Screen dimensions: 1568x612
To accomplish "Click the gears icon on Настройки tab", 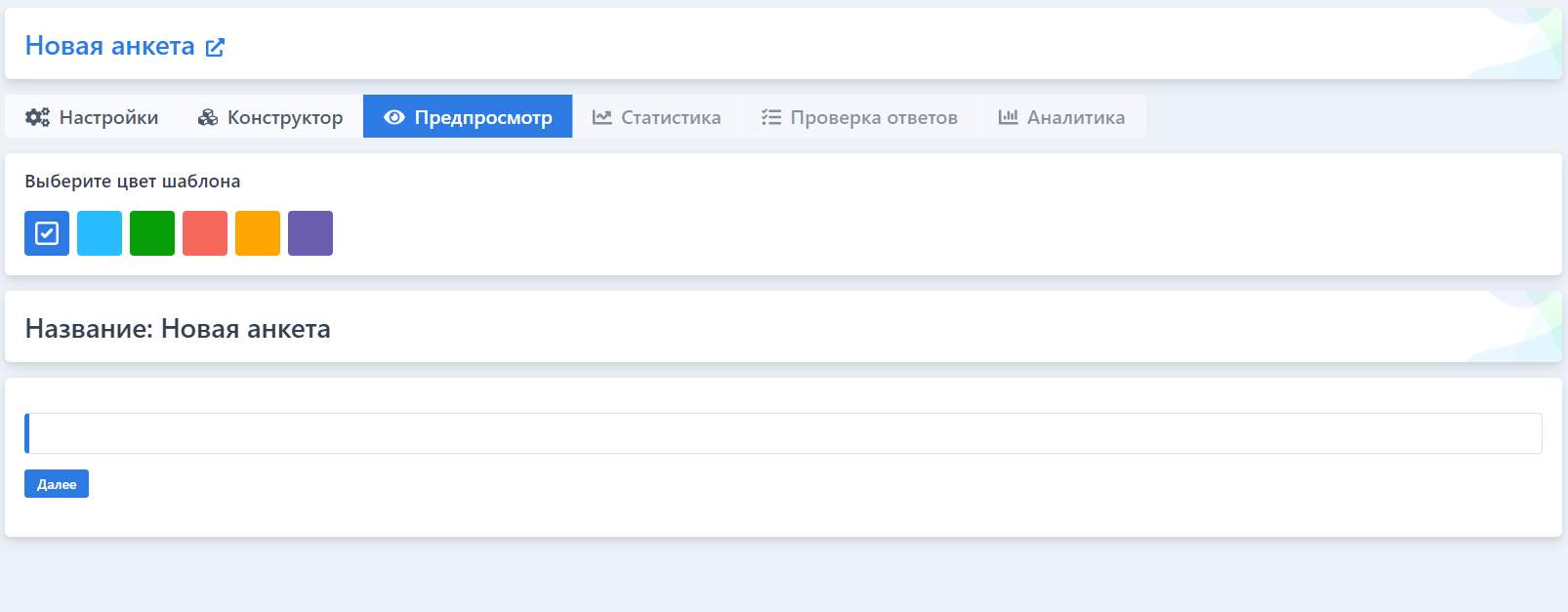I will tap(37, 117).
